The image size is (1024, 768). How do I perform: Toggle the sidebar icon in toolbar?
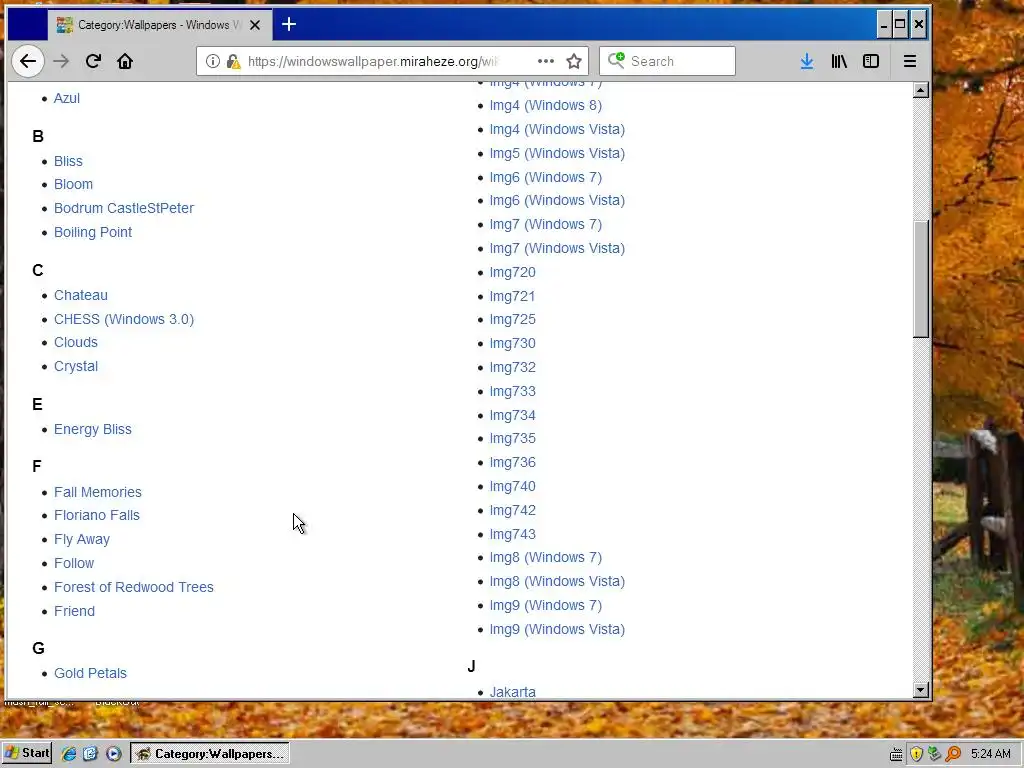coord(871,61)
